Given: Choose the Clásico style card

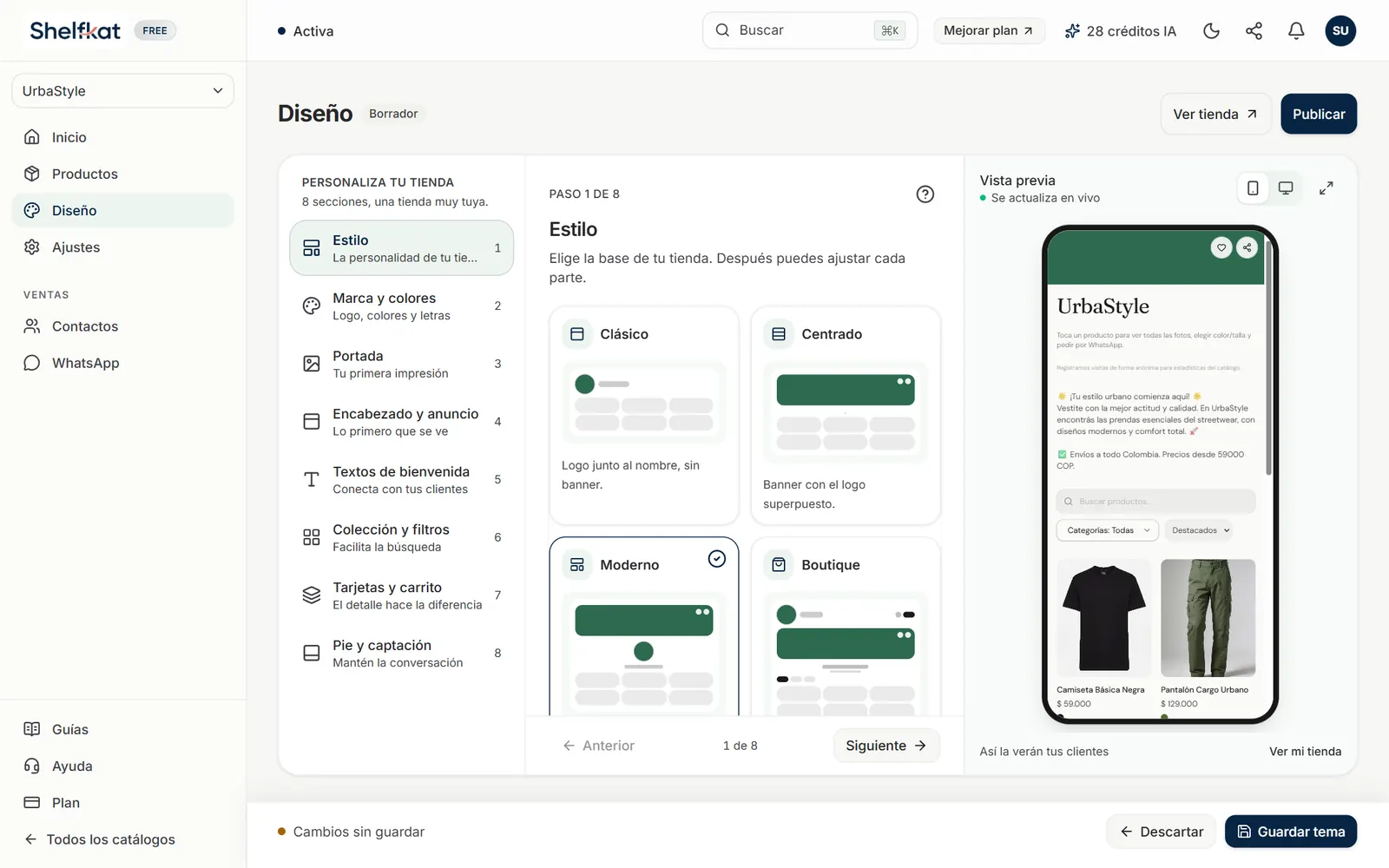Looking at the screenshot, I should click(x=644, y=415).
